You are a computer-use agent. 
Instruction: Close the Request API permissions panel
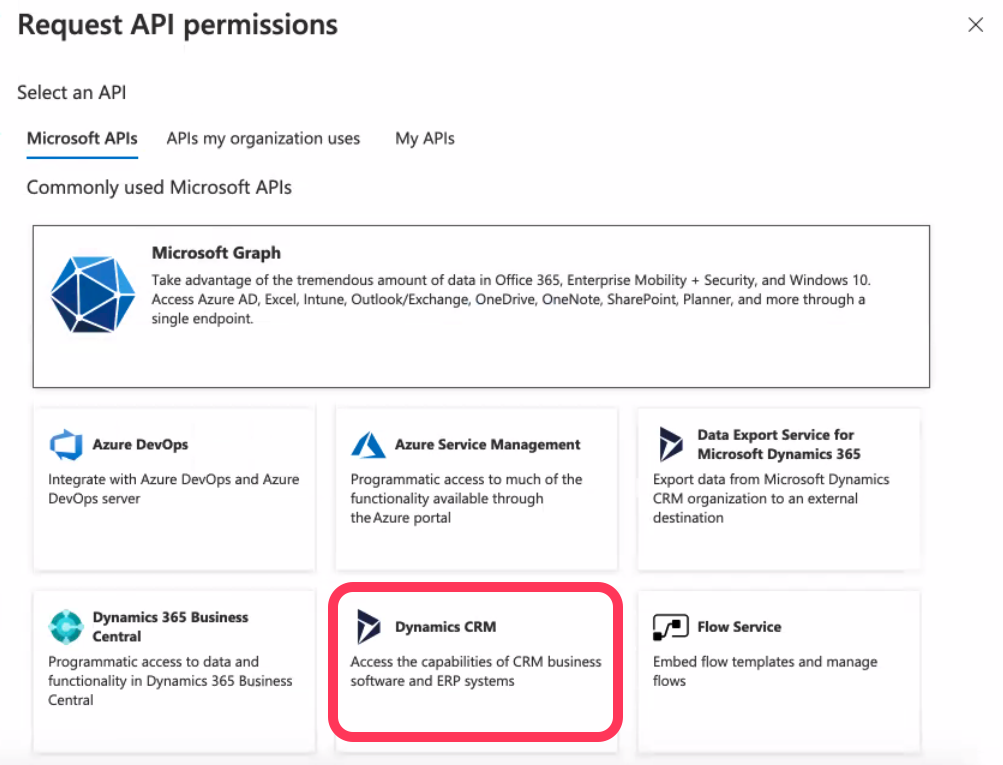point(975,25)
